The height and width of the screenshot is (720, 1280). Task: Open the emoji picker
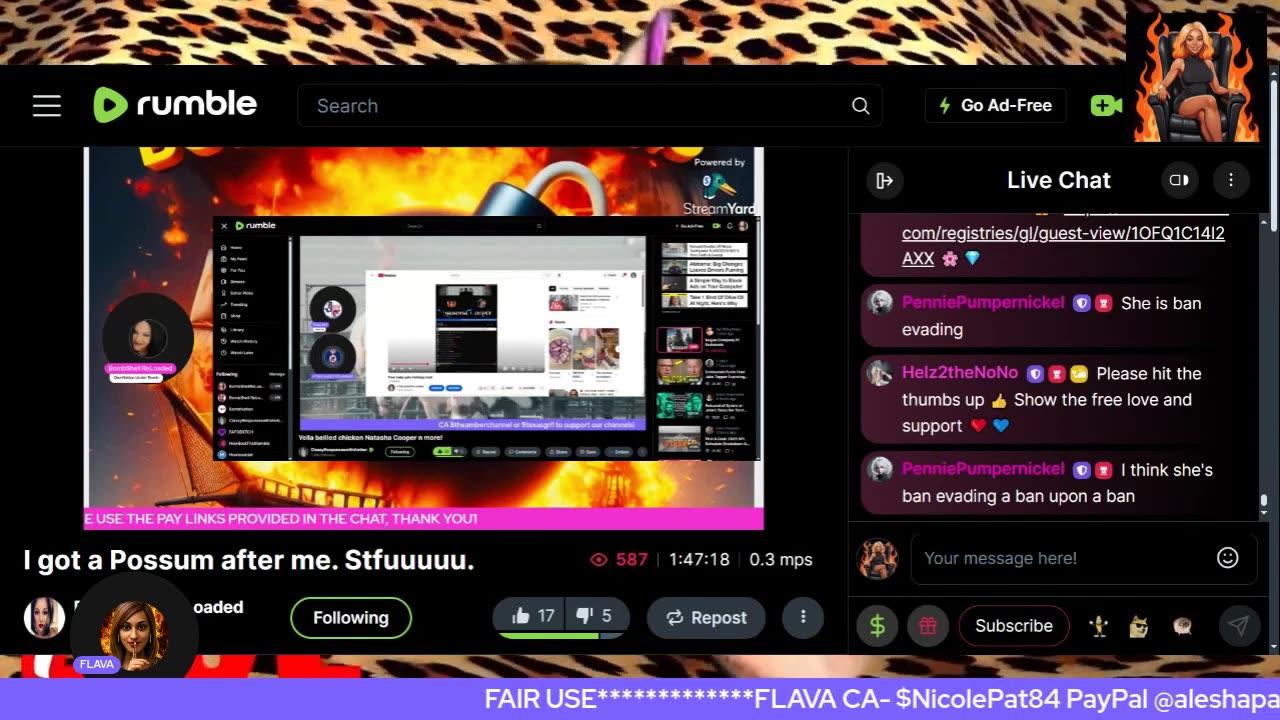(x=1228, y=558)
